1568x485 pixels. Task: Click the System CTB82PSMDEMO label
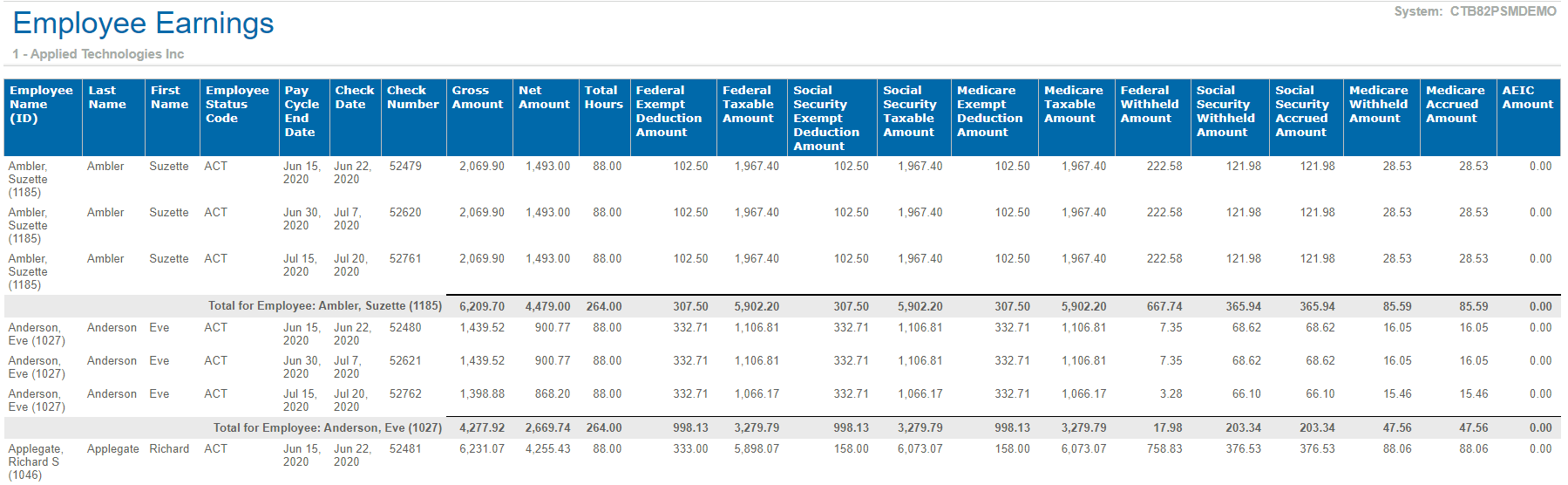pyautogui.click(x=1474, y=11)
